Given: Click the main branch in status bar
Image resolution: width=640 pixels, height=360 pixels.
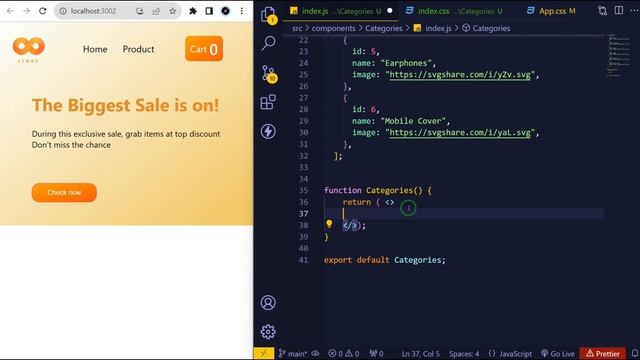Looking at the screenshot, I should pyautogui.click(x=293, y=353).
